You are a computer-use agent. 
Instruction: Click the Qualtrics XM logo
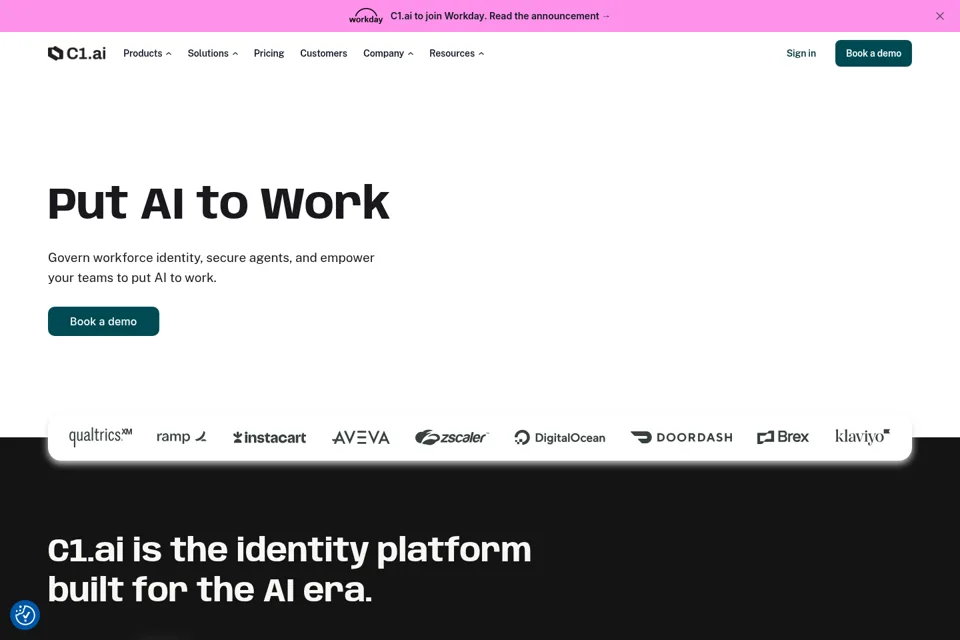(100, 437)
